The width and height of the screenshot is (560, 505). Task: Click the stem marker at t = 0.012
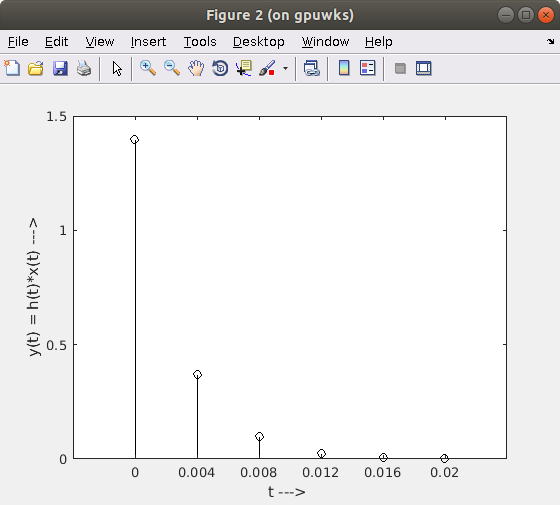(x=321, y=453)
